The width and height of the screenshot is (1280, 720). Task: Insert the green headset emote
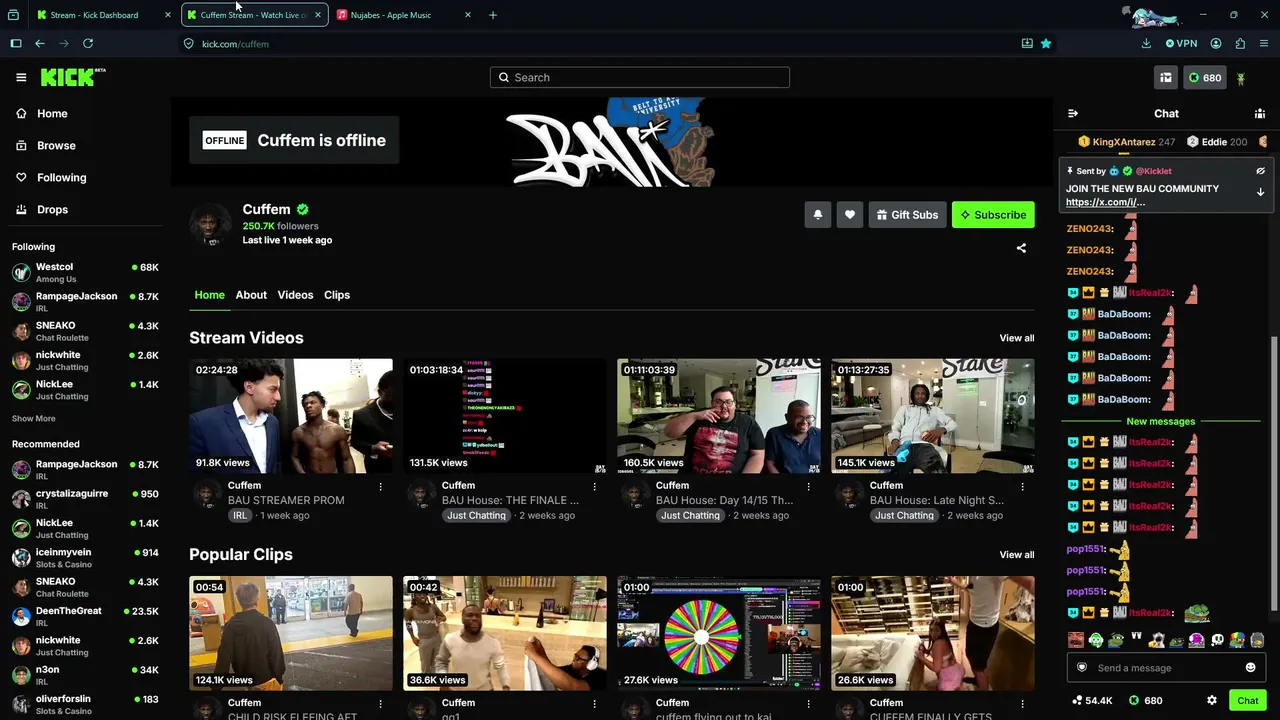[x=1096, y=640]
